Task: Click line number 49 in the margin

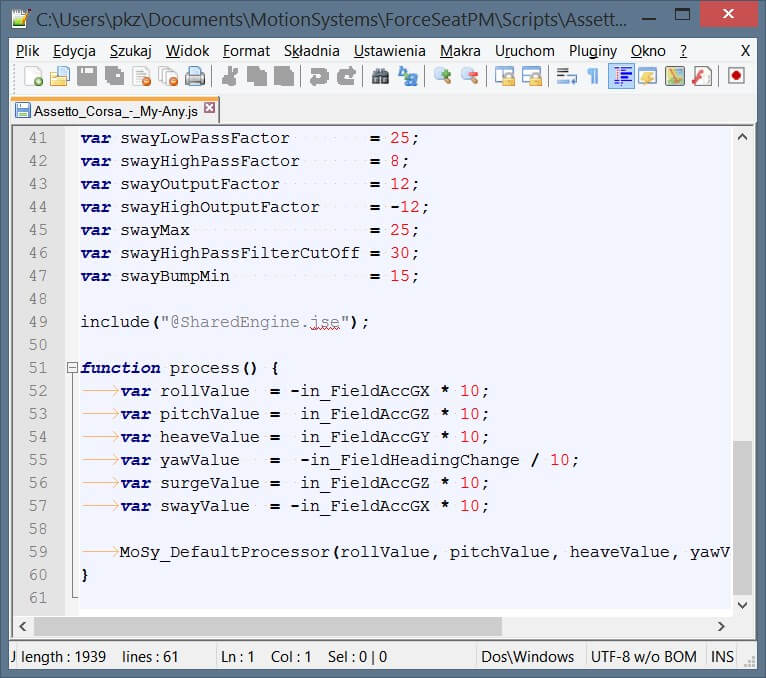Action: 38,322
